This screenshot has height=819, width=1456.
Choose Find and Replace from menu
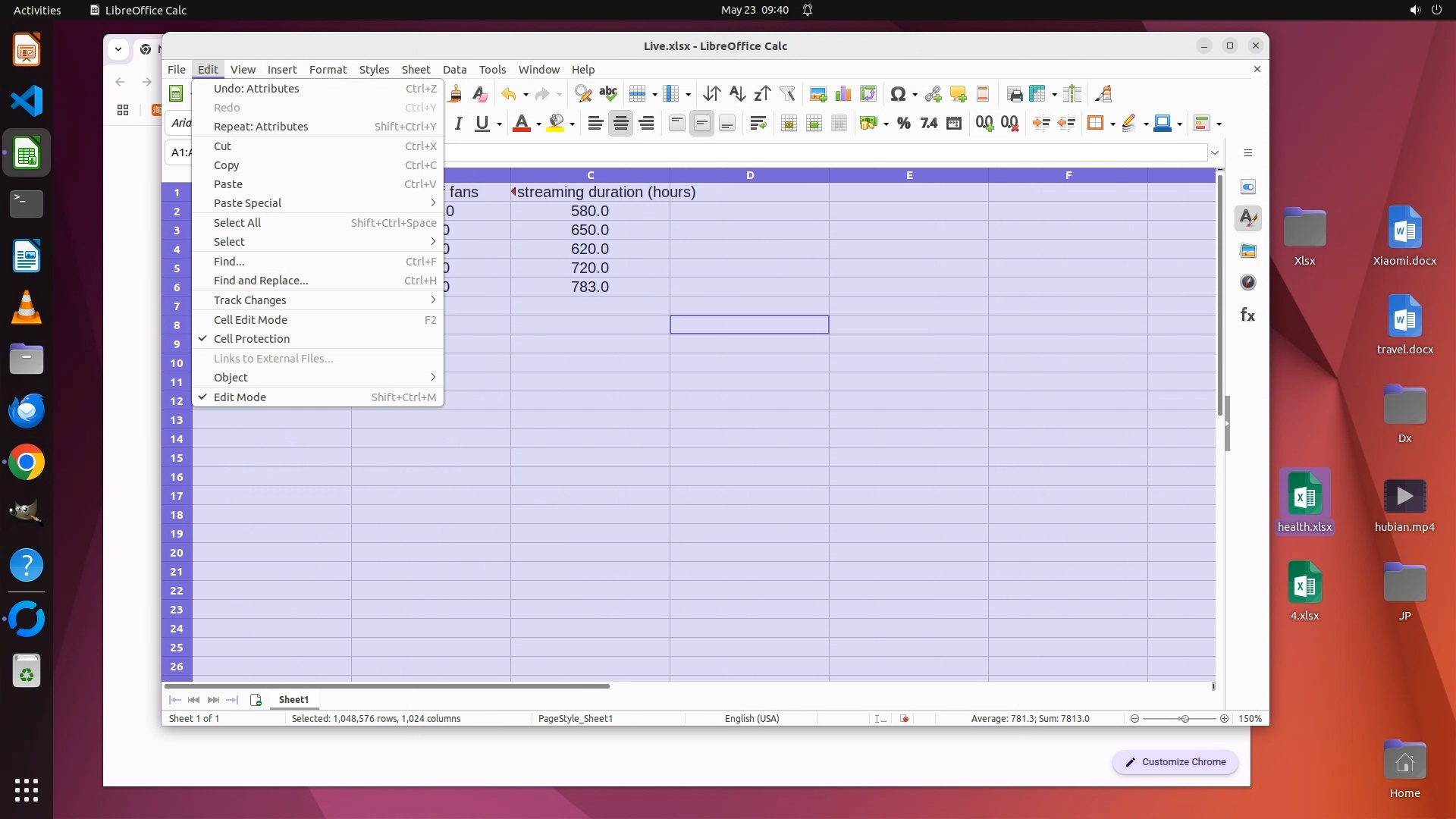(261, 281)
